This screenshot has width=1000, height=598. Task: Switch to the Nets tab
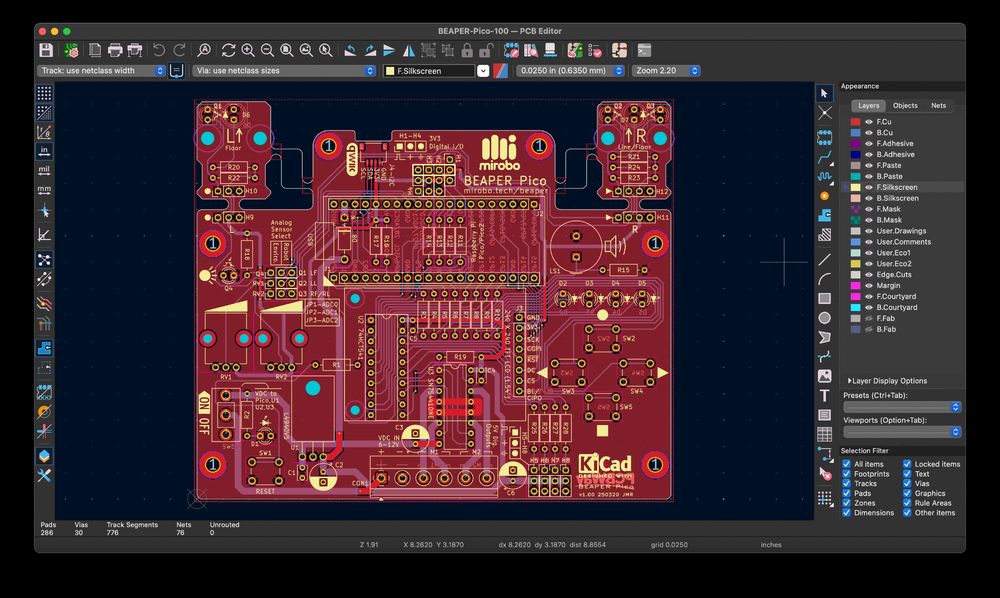(x=938, y=105)
